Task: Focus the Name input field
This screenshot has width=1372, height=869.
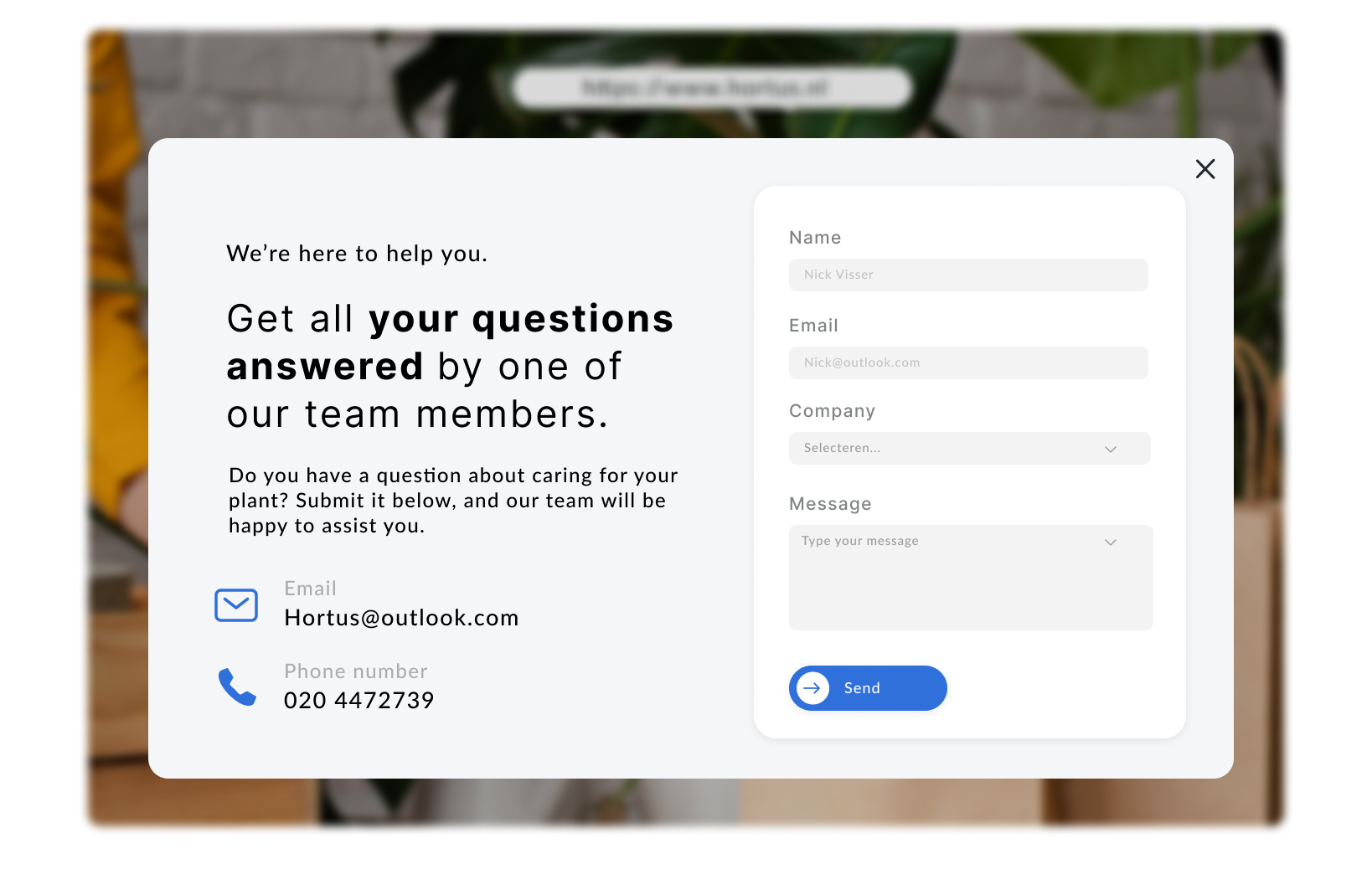Action: pyautogui.click(x=968, y=275)
